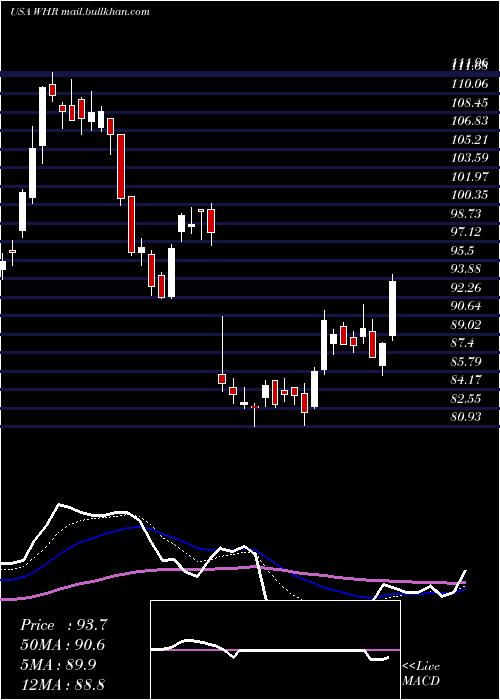Select price label 80.93

(x=466, y=417)
